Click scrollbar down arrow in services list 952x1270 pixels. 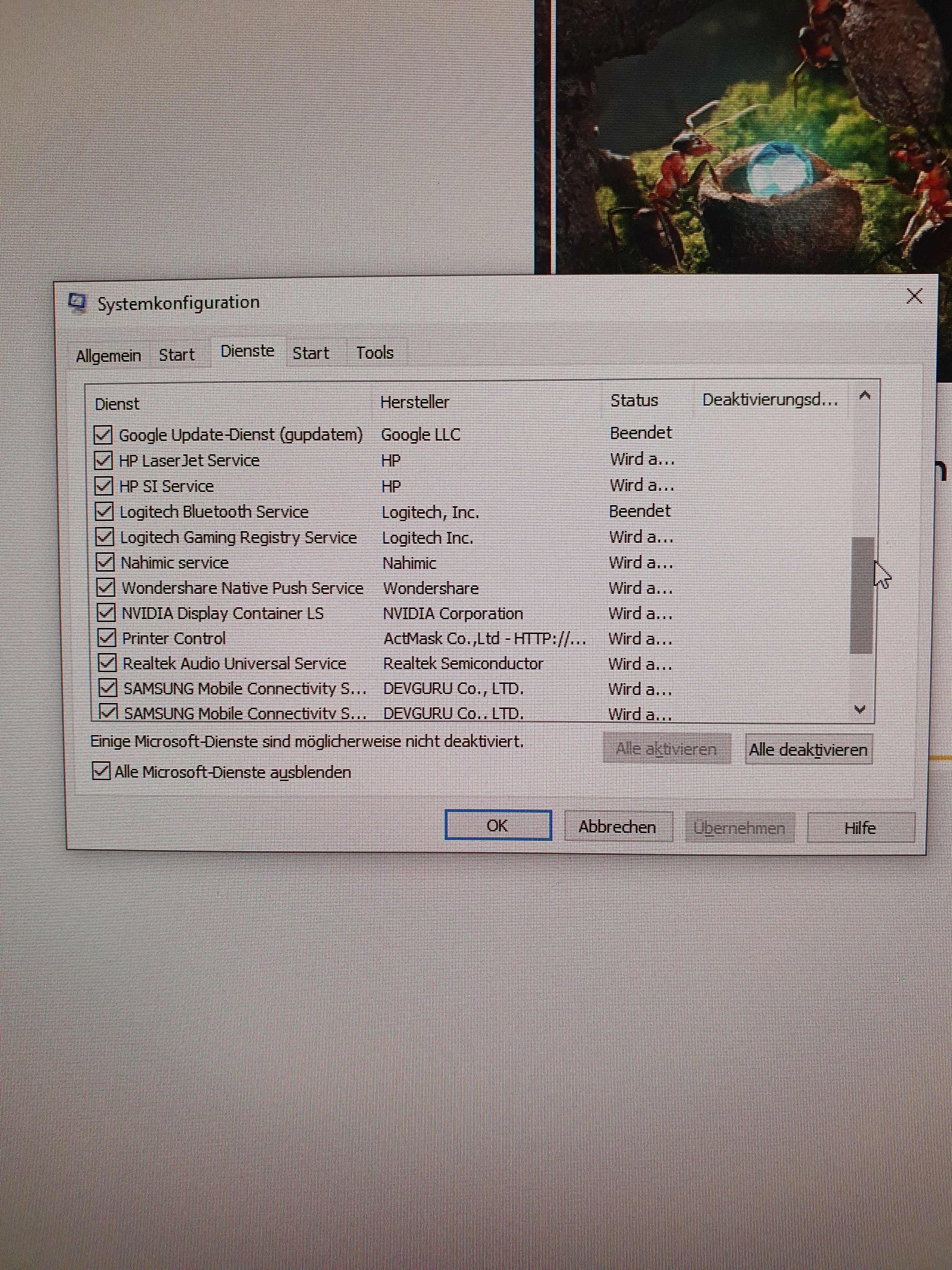[x=860, y=710]
